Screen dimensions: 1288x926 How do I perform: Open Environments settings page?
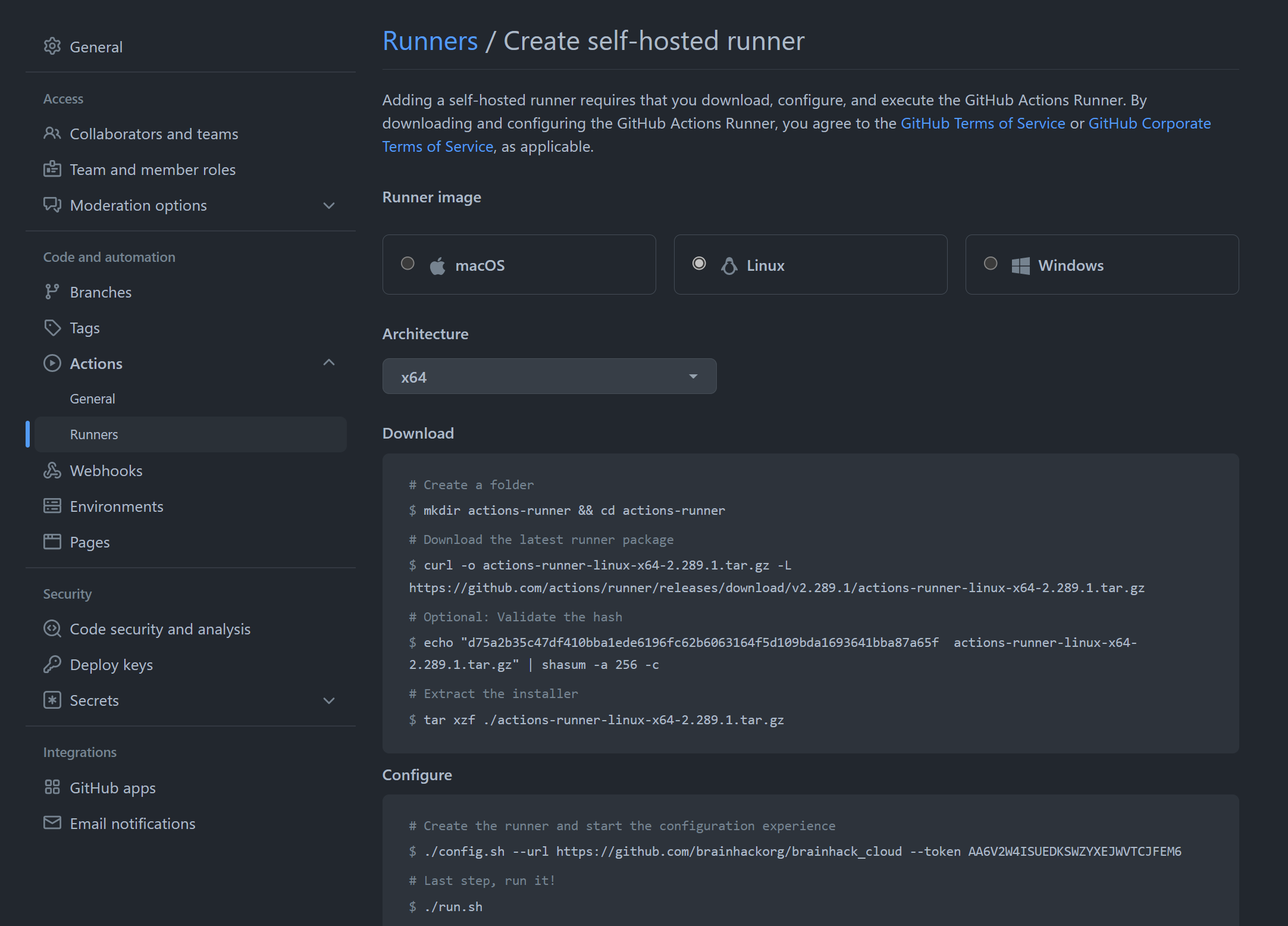coord(117,506)
